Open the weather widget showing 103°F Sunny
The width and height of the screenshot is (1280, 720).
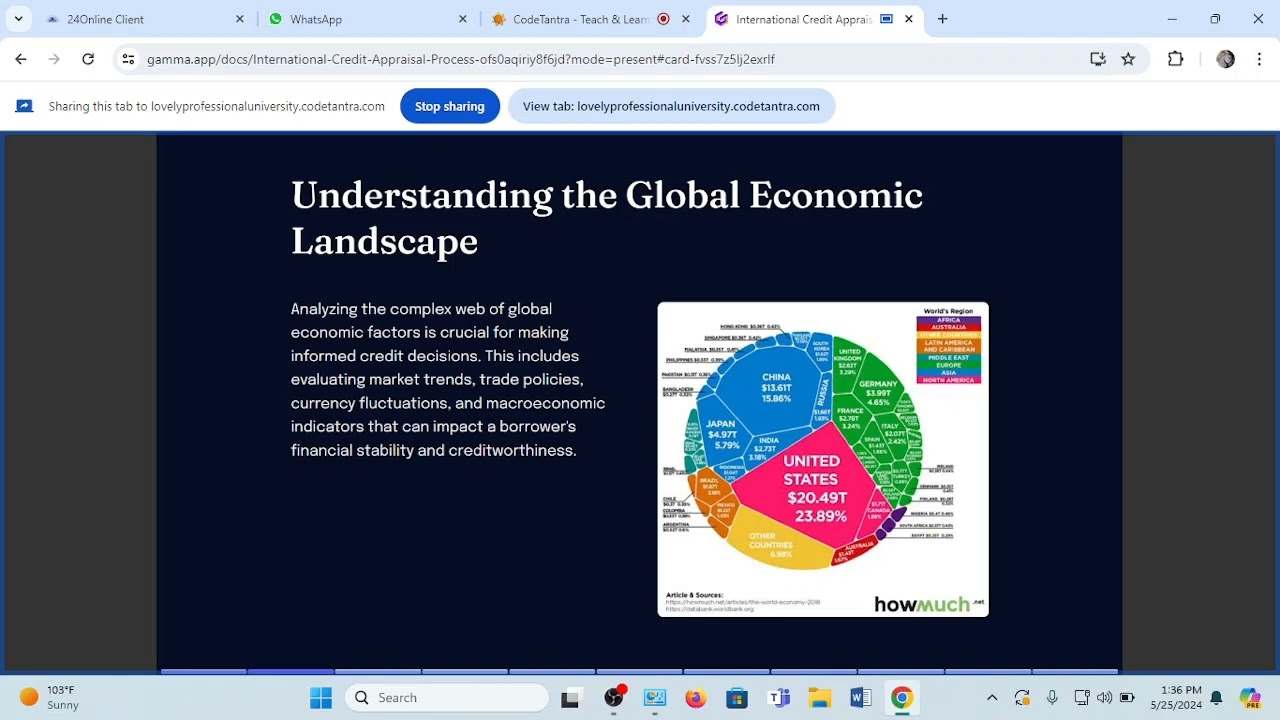point(50,698)
